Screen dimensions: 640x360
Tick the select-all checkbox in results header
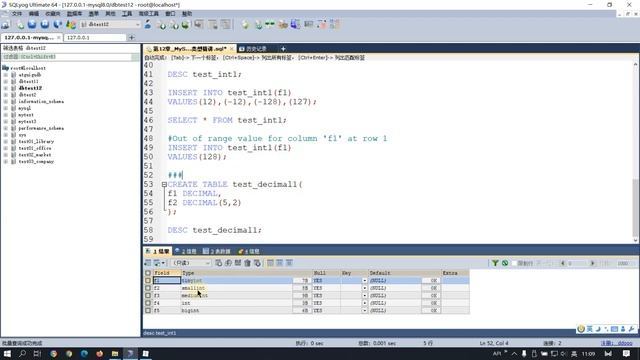click(x=148, y=273)
